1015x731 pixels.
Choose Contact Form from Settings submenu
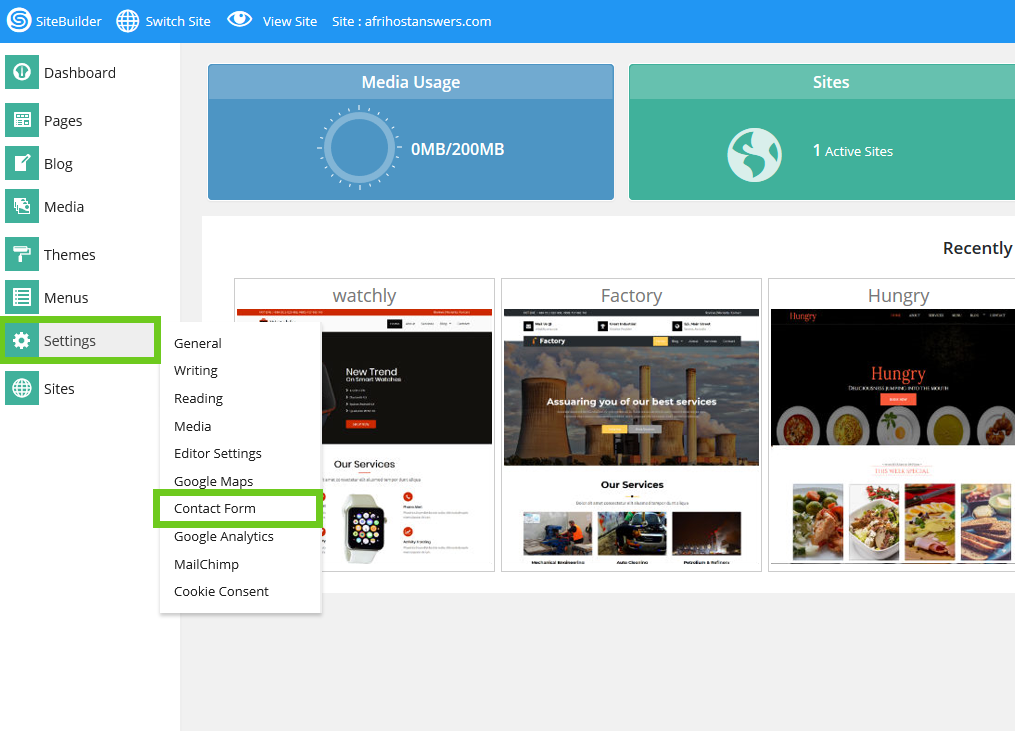click(215, 508)
